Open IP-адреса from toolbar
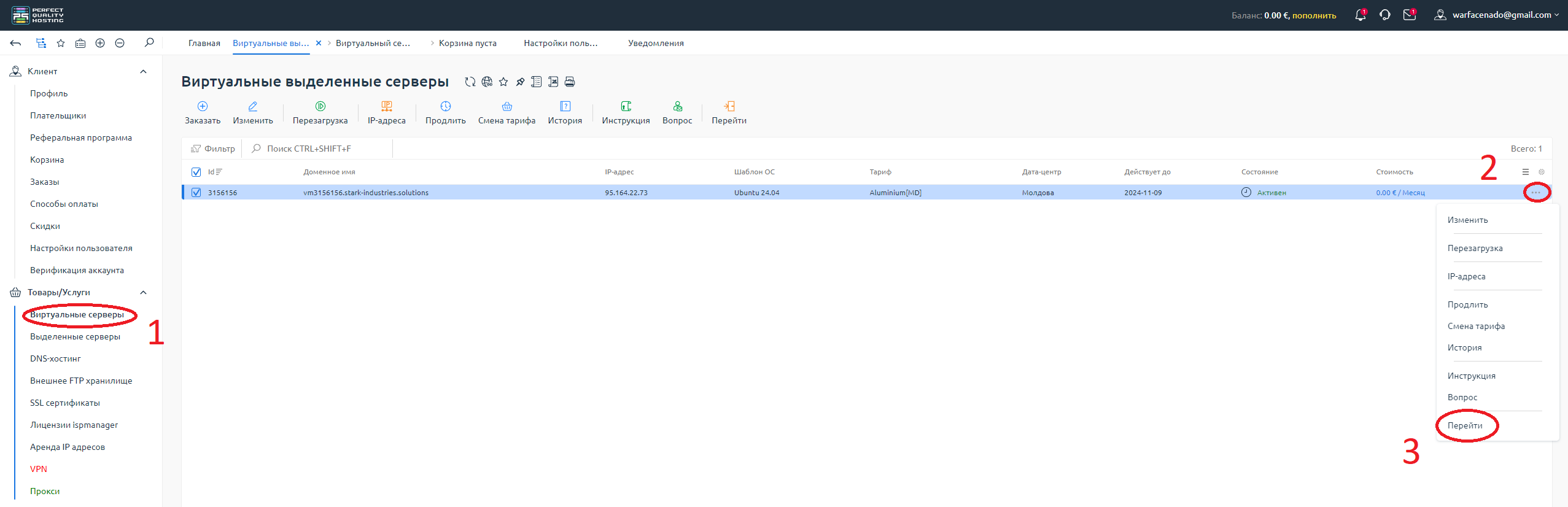 [387, 113]
